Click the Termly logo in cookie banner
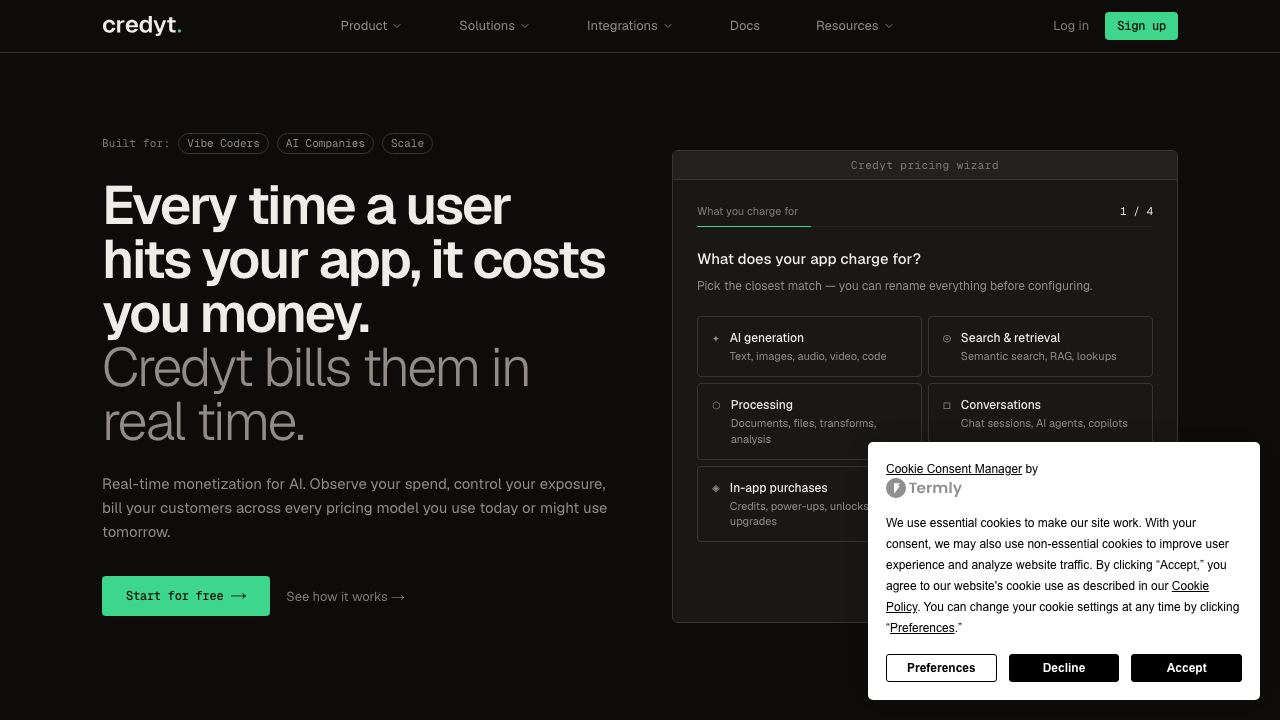The height and width of the screenshot is (720, 1280). point(924,488)
